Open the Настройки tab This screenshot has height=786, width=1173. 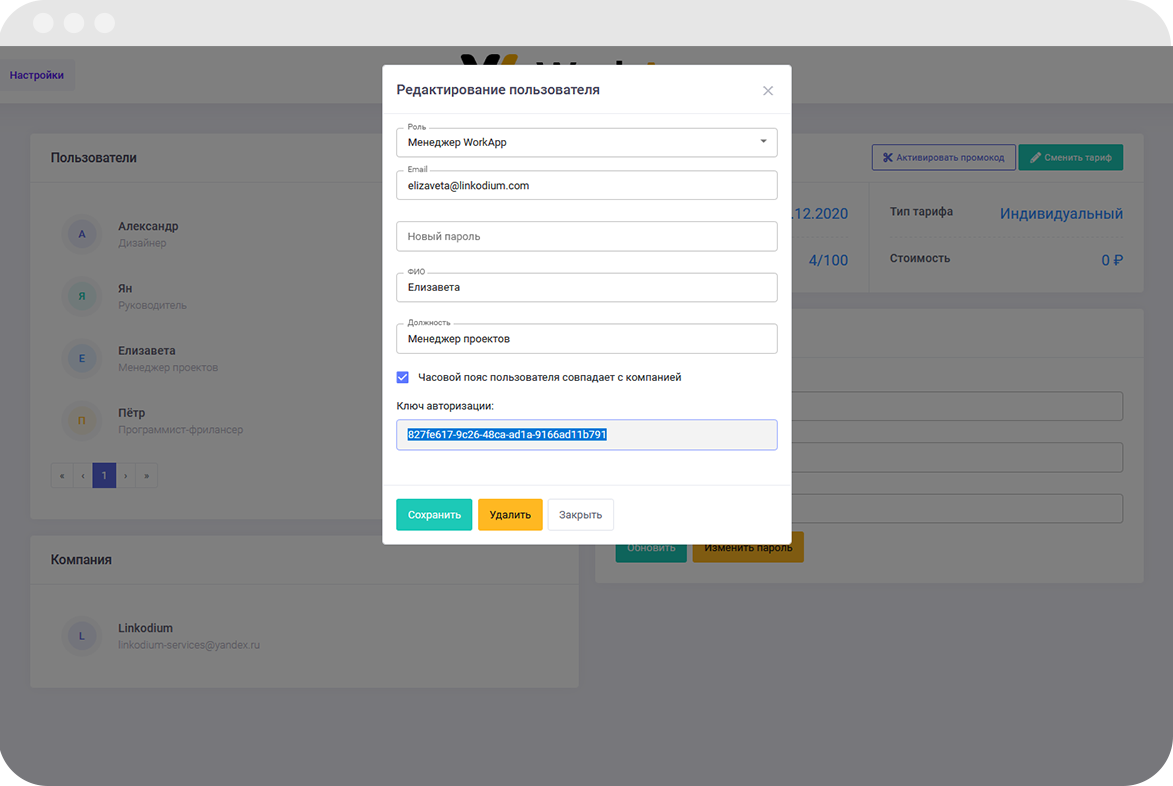(x=37, y=75)
